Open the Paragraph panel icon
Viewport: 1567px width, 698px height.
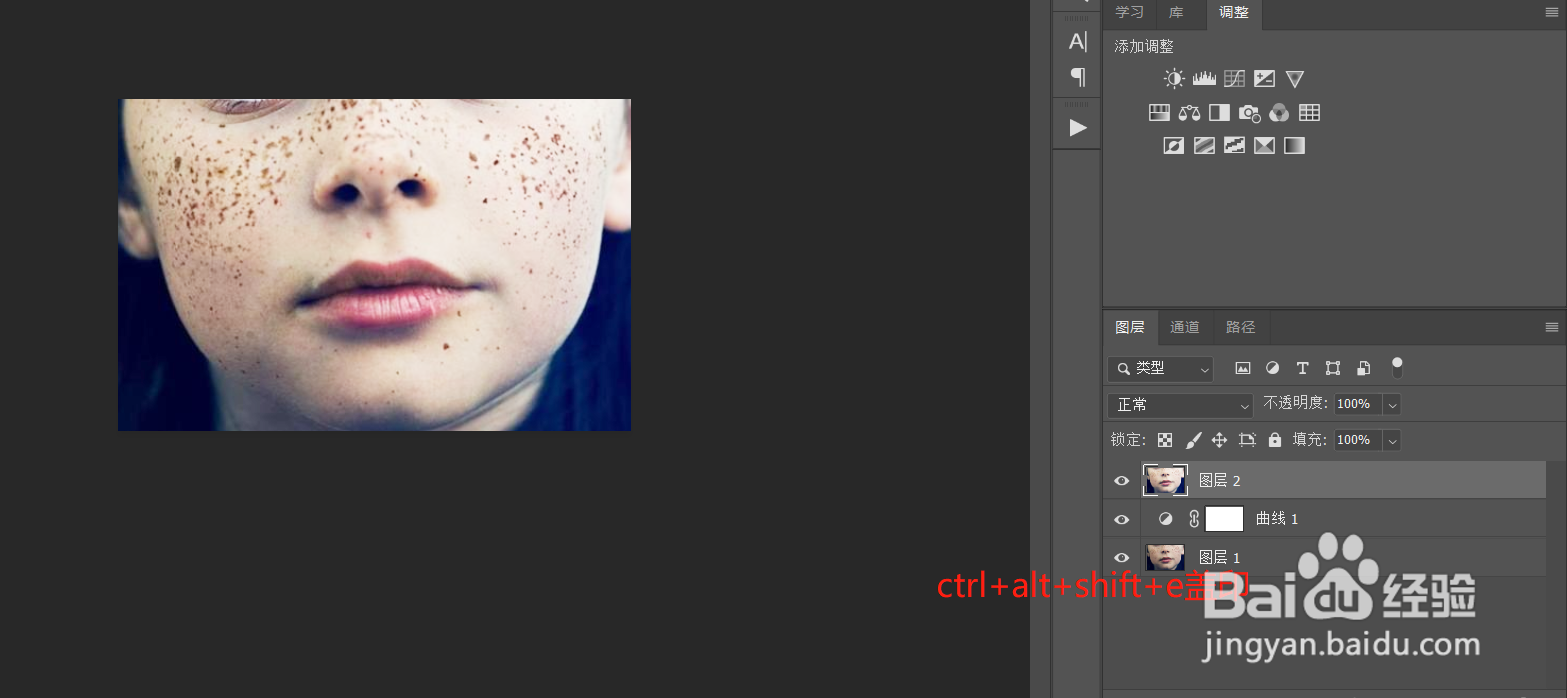pos(1077,76)
